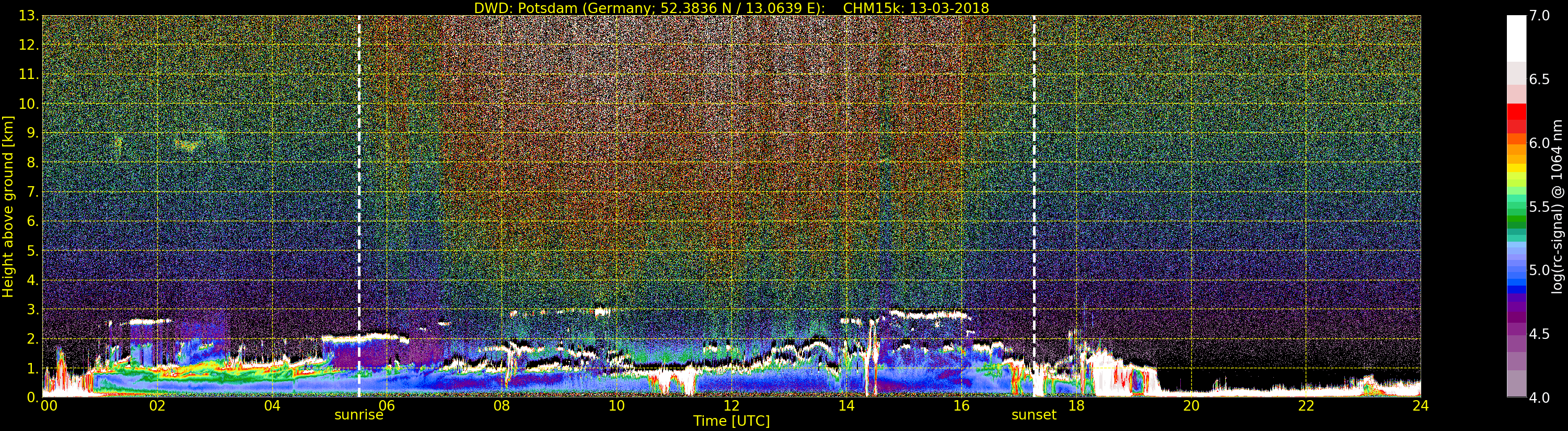Click the height axis tick '13.'
Screen dimensions: 1568x431
[x=29, y=16]
